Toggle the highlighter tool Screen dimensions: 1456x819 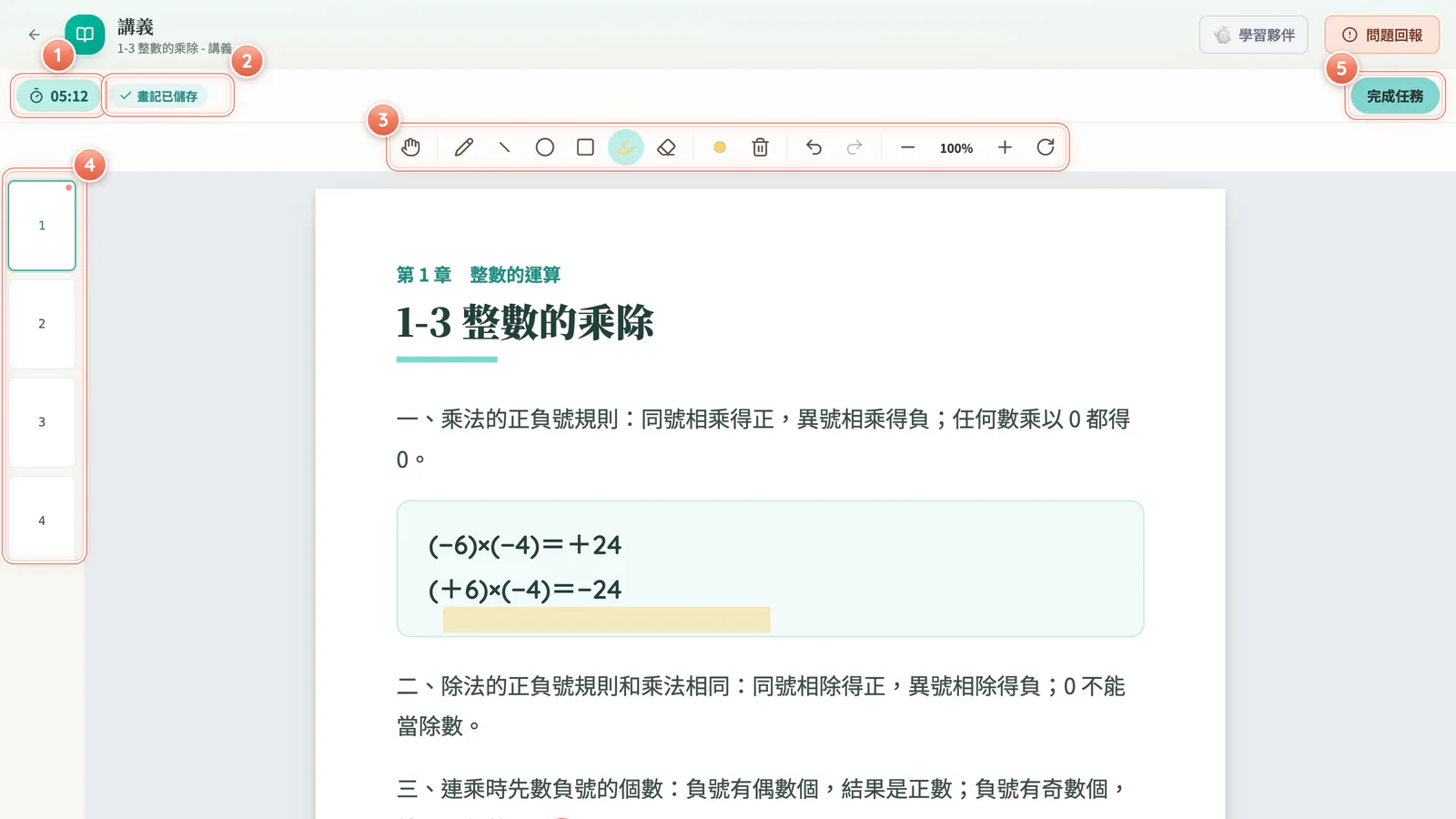coord(626,147)
